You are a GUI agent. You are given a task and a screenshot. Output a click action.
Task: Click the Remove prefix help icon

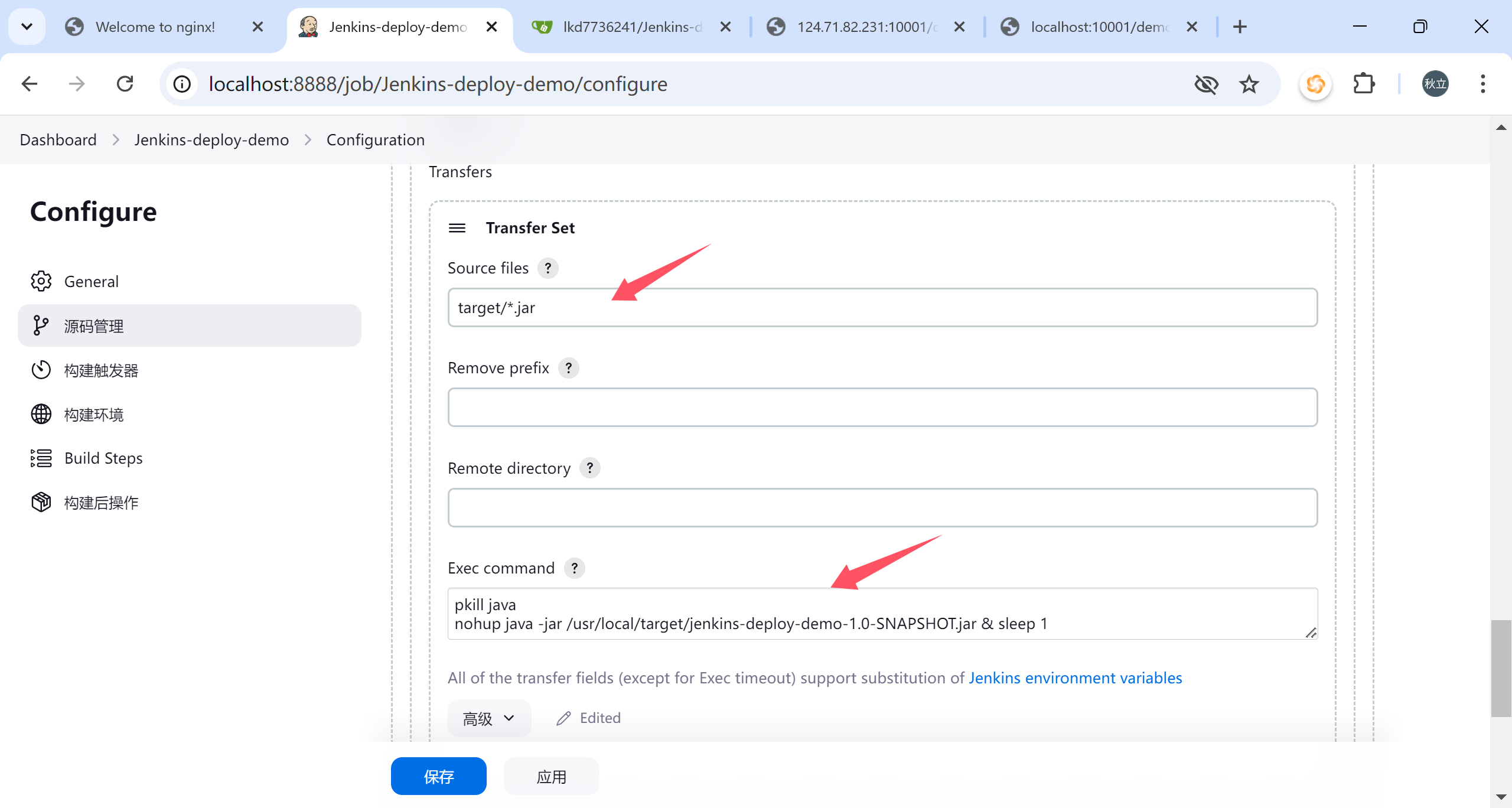click(568, 368)
